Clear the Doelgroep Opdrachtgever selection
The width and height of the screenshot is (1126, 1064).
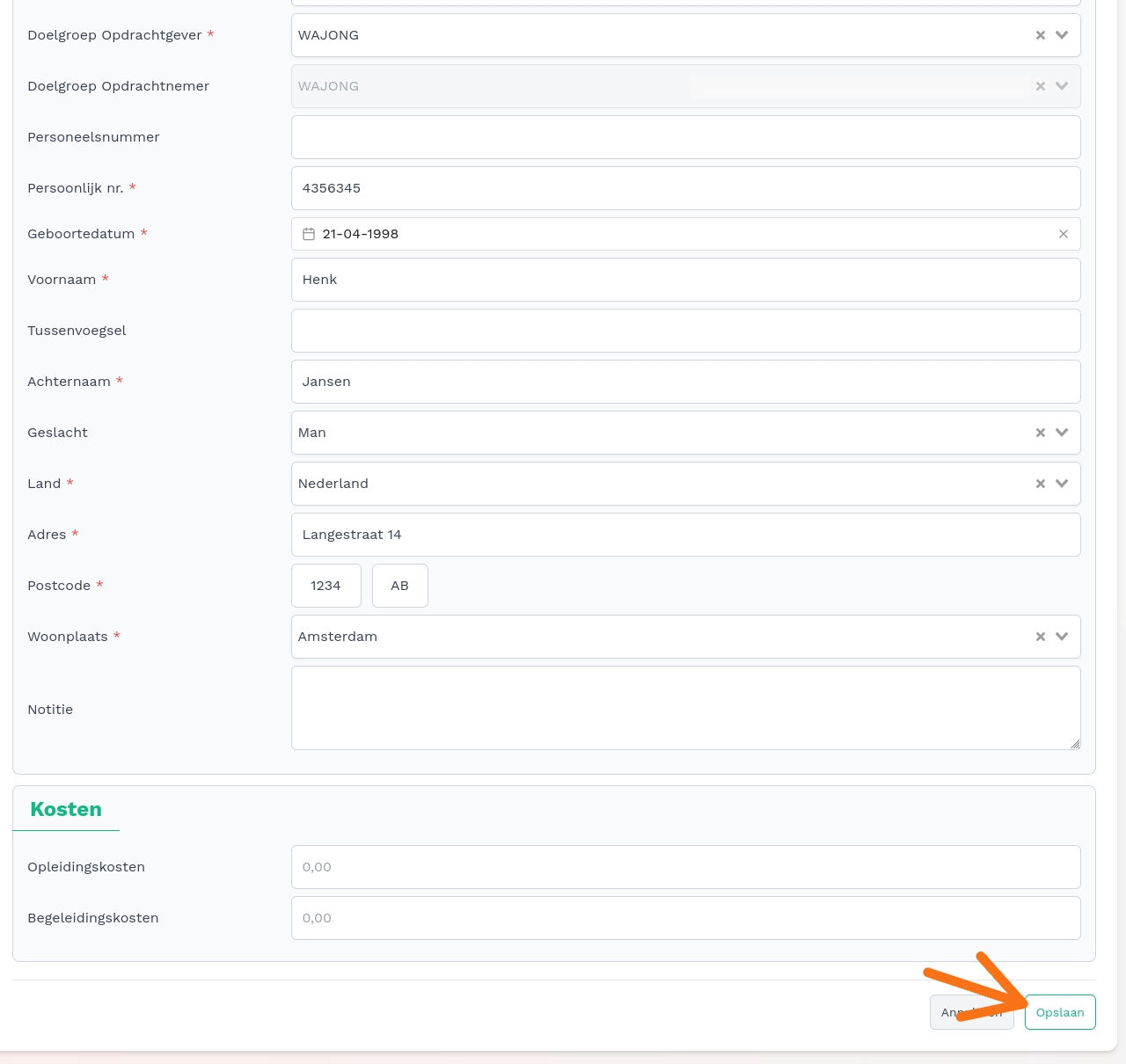point(1041,35)
